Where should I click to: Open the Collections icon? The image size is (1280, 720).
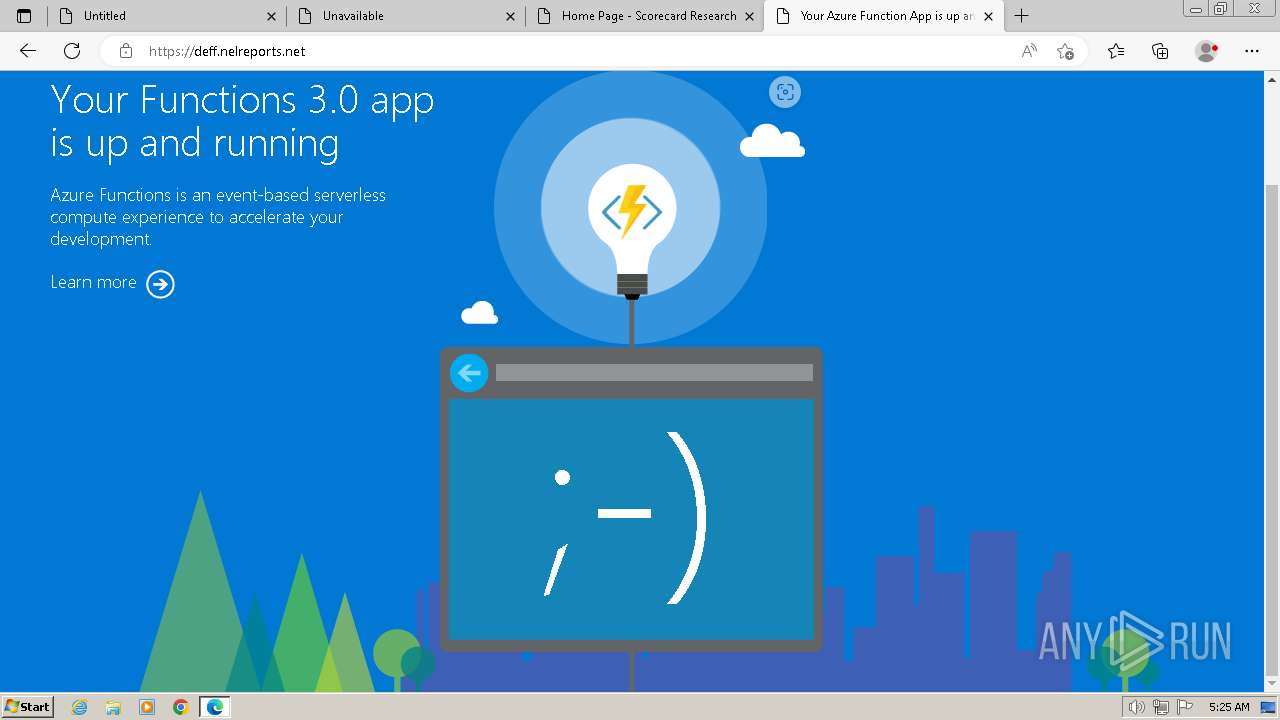click(1160, 51)
